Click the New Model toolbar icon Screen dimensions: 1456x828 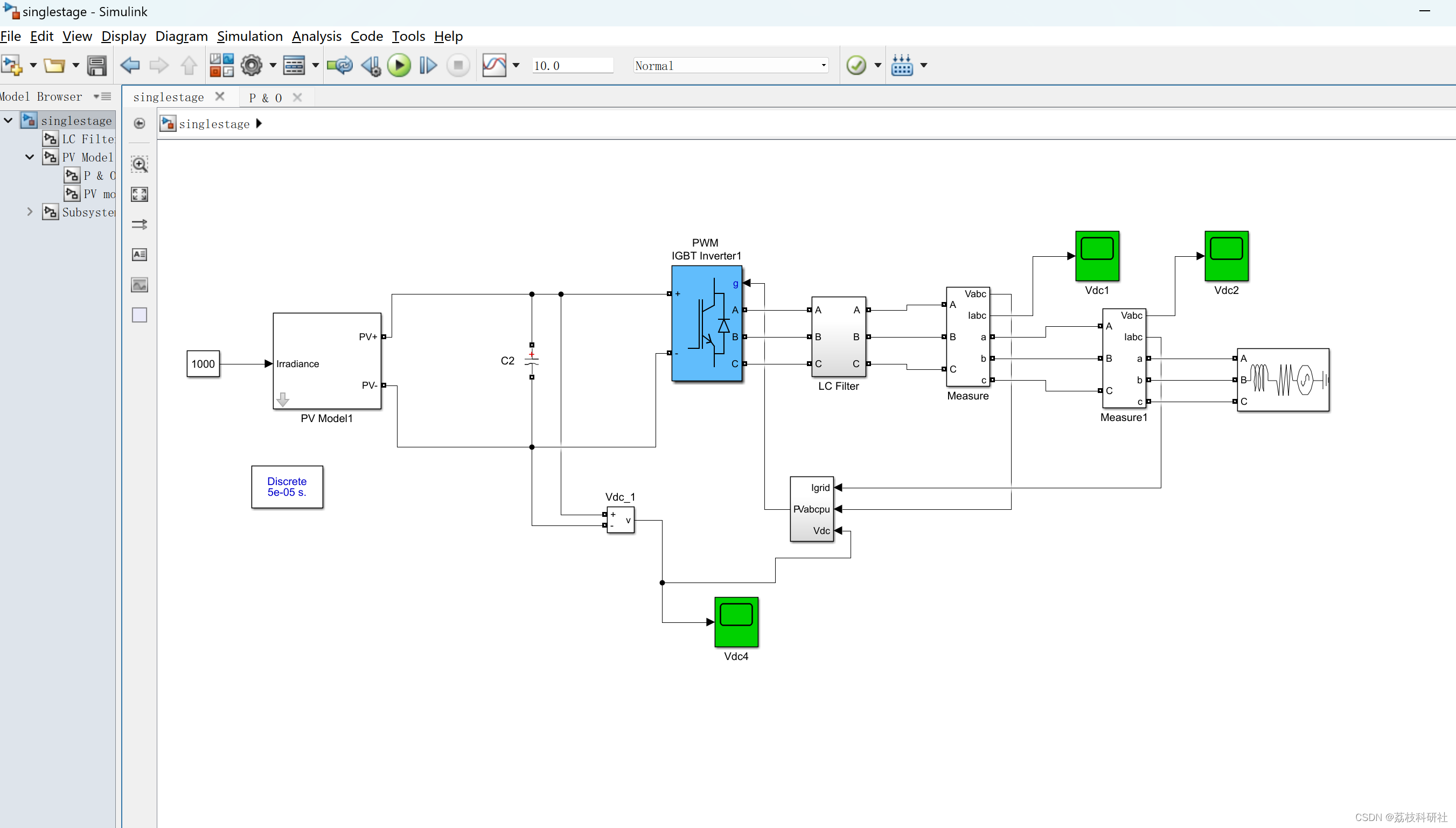tap(11, 65)
